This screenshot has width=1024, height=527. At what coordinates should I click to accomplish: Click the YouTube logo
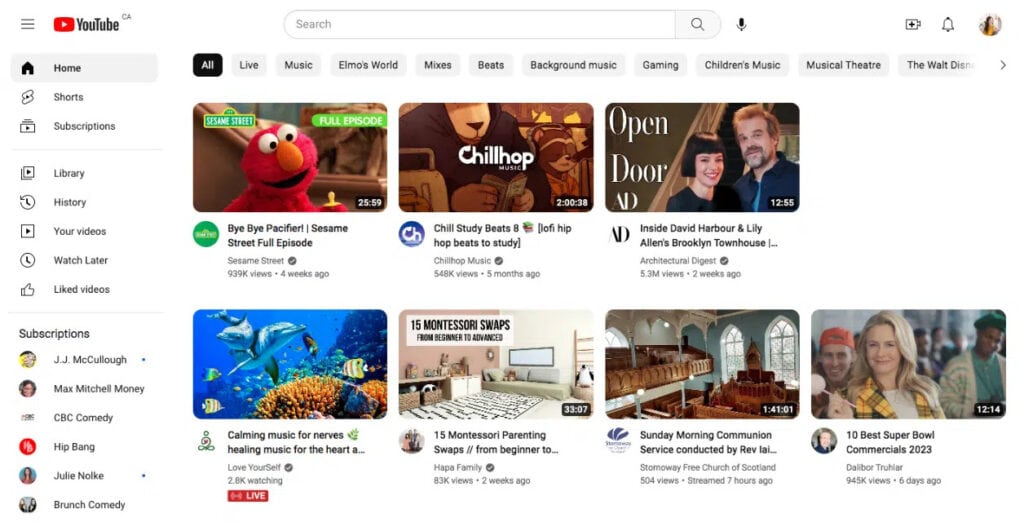[86, 24]
